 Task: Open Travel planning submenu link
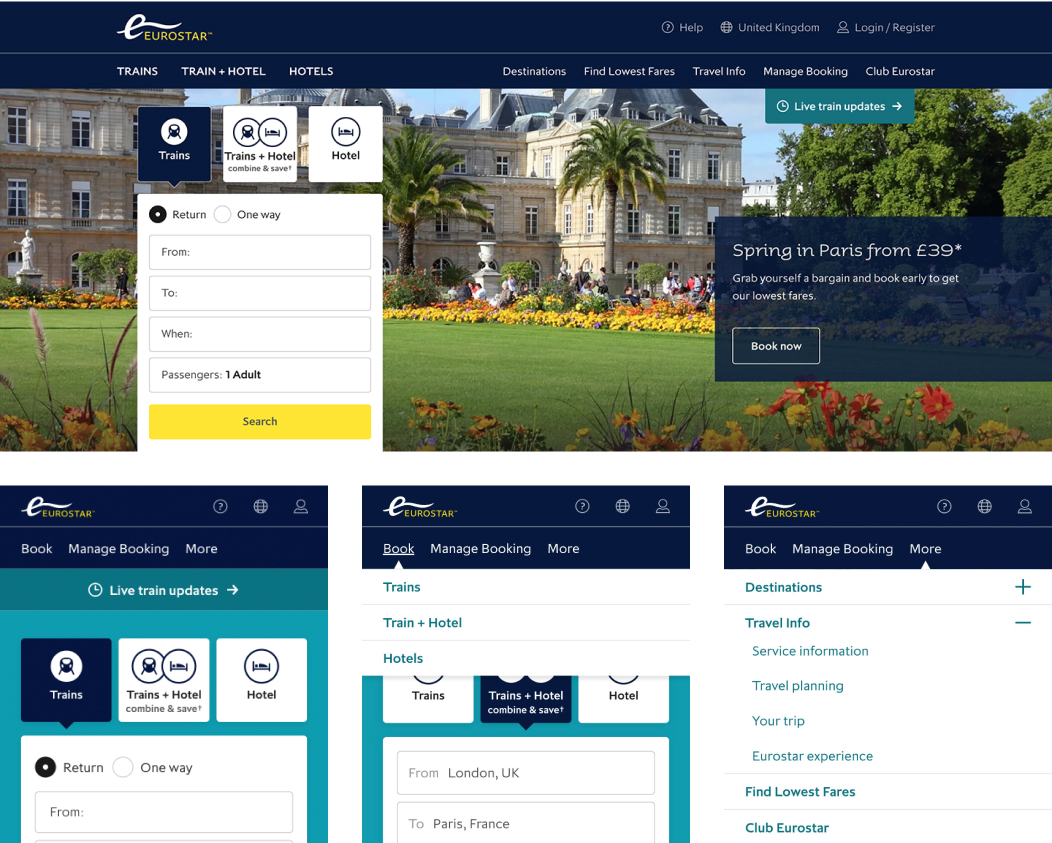pos(798,686)
